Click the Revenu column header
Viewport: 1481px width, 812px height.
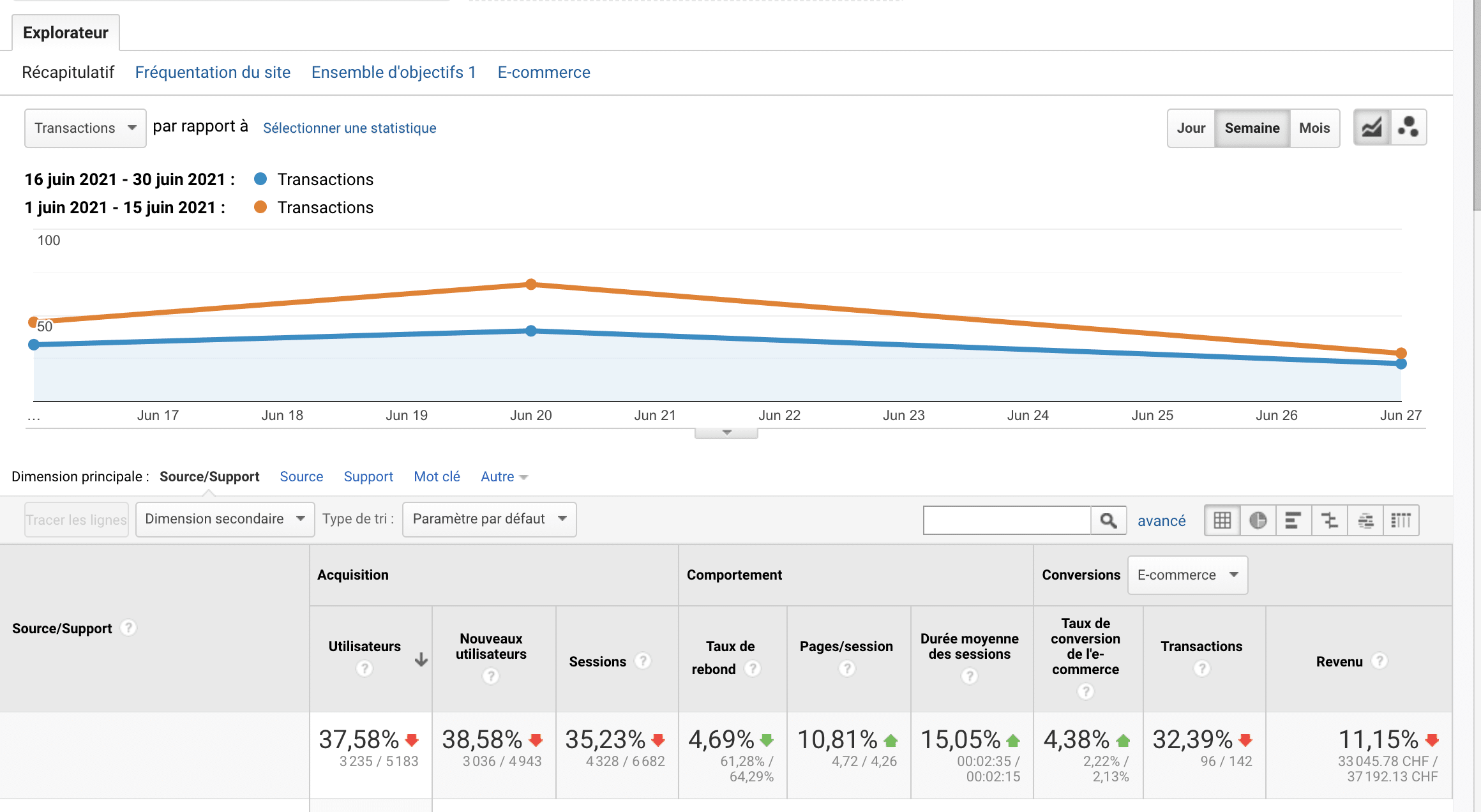point(1359,659)
